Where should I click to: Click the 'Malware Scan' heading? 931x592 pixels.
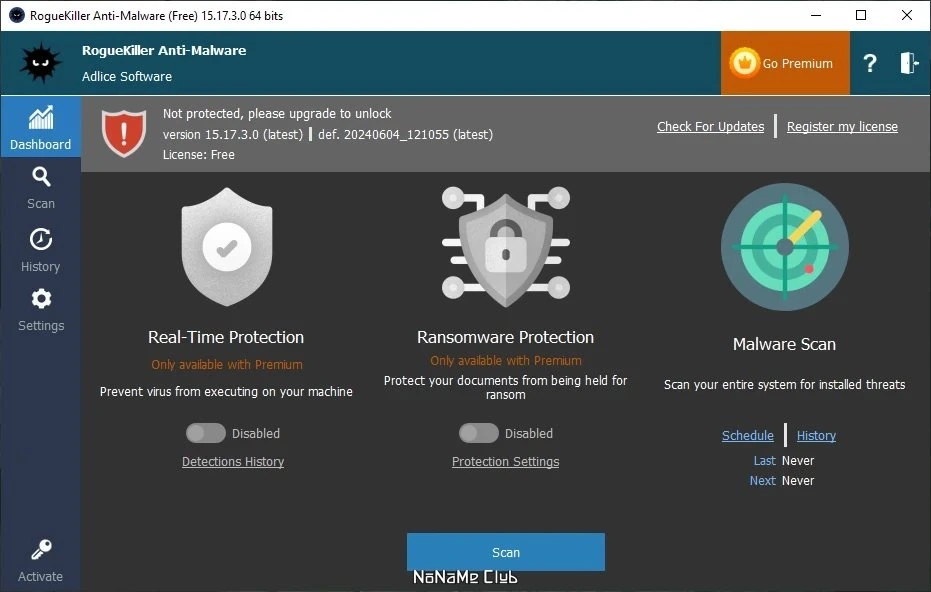(x=784, y=344)
